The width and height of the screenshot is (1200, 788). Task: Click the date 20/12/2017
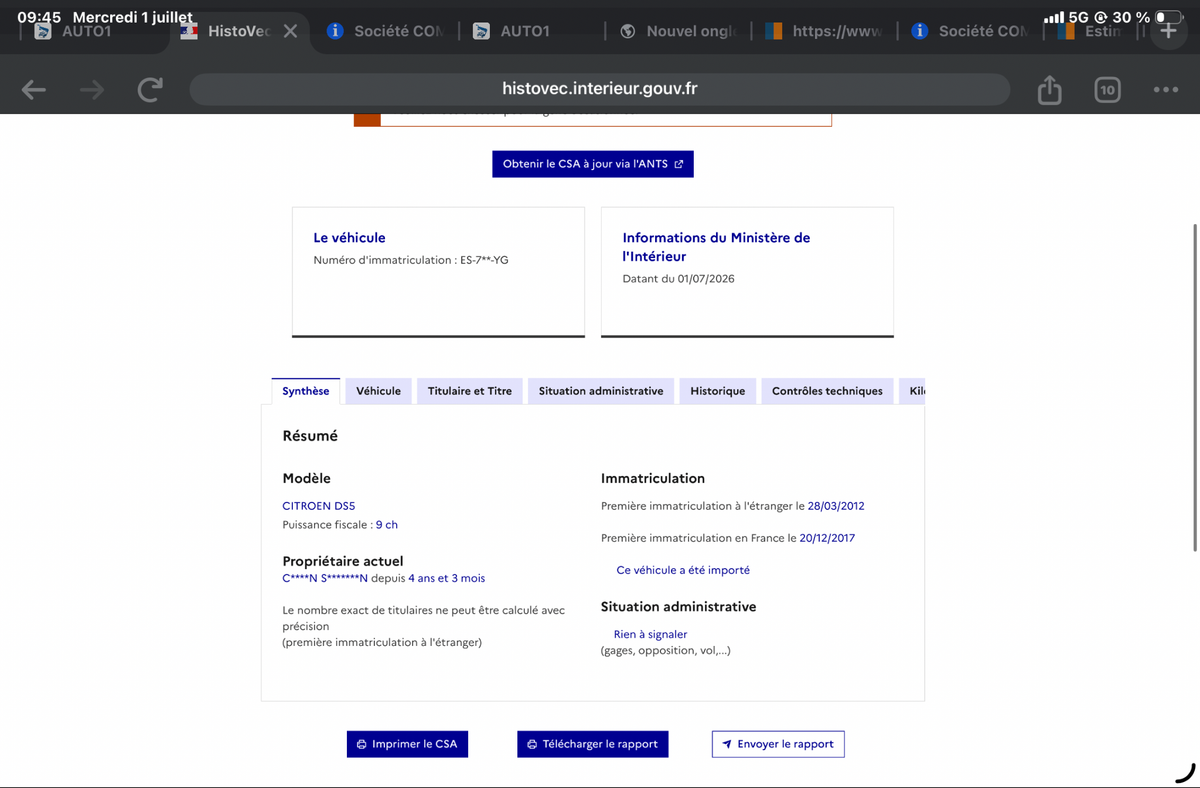pos(827,538)
